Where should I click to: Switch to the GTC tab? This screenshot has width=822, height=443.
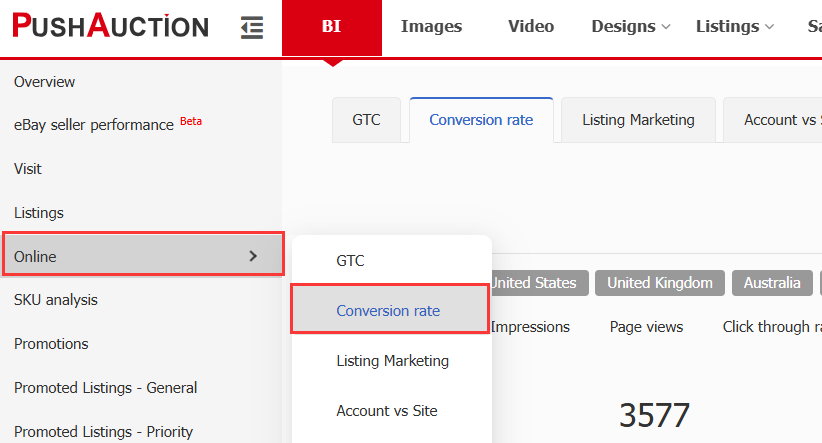[x=366, y=120]
